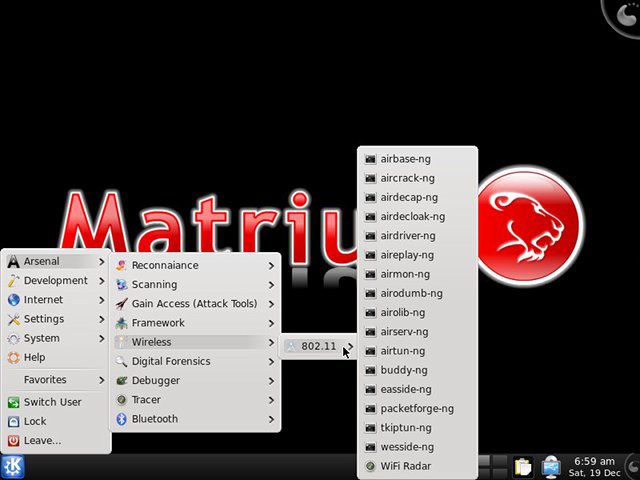
Task: Expand the Bluetooth submenu arrow
Action: pos(271,419)
